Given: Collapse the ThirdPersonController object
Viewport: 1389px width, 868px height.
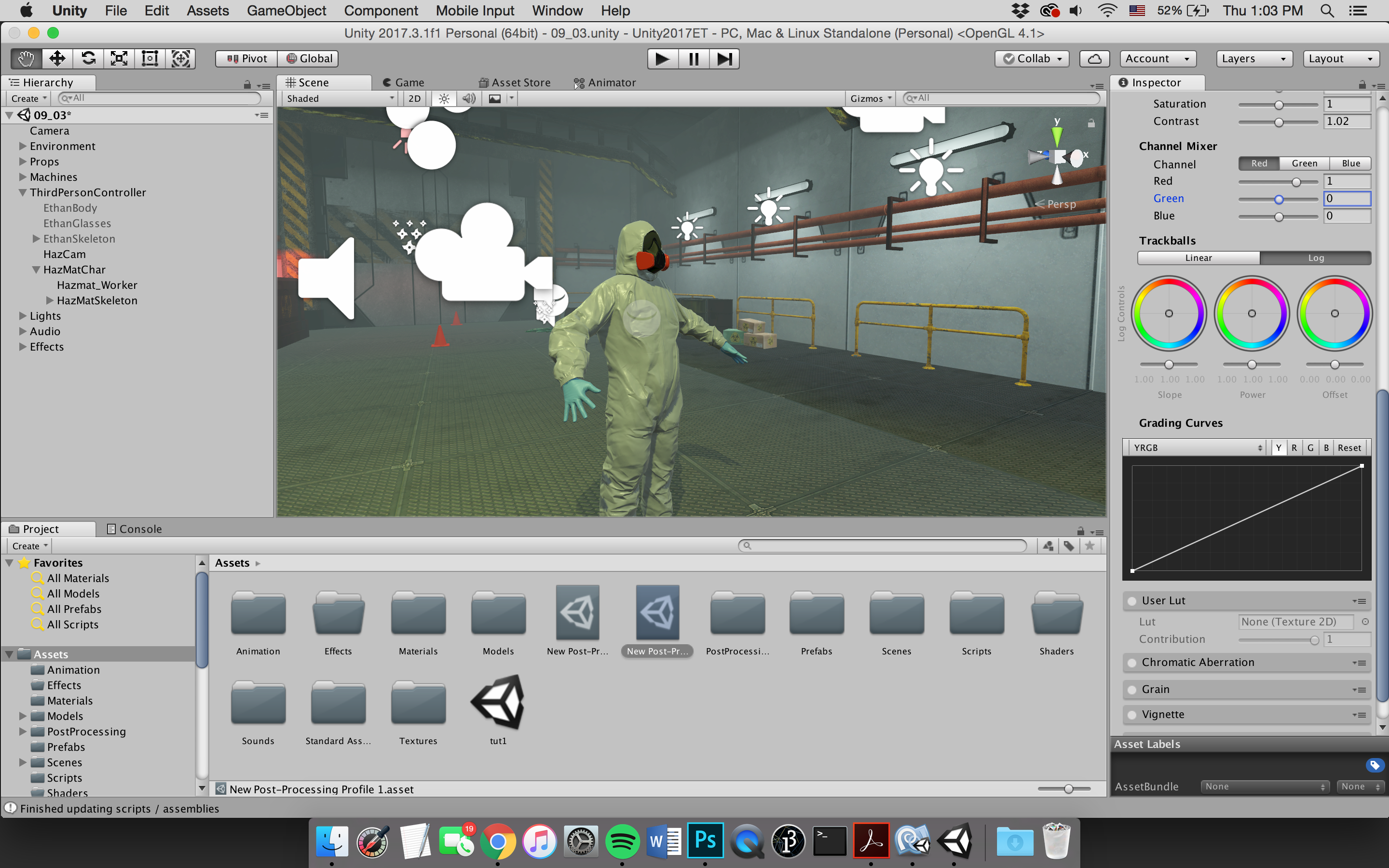Looking at the screenshot, I should (x=23, y=193).
